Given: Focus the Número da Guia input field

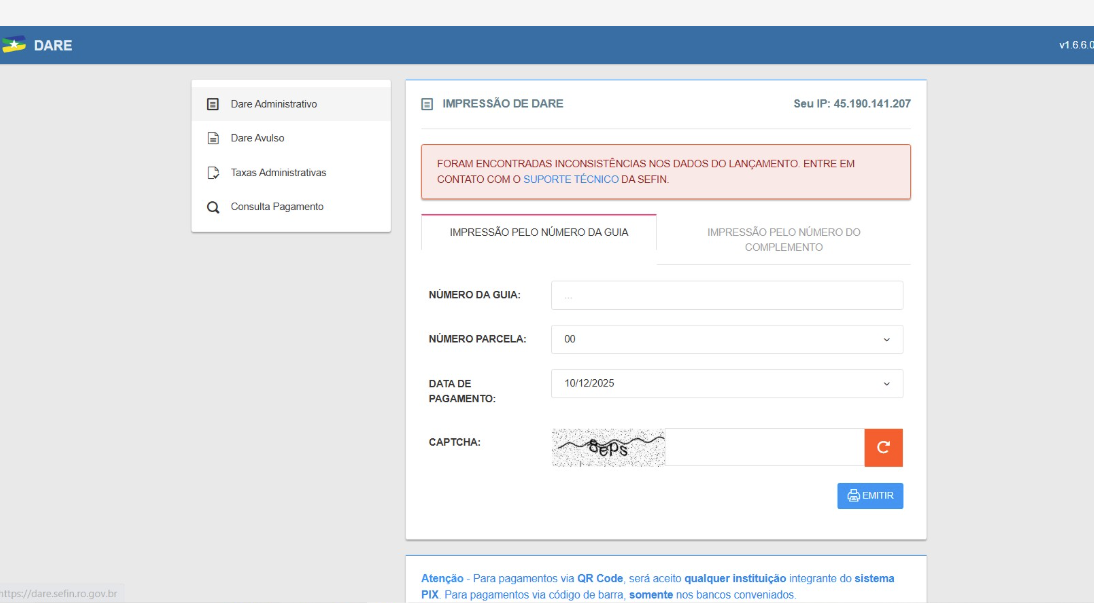Looking at the screenshot, I should point(726,295).
